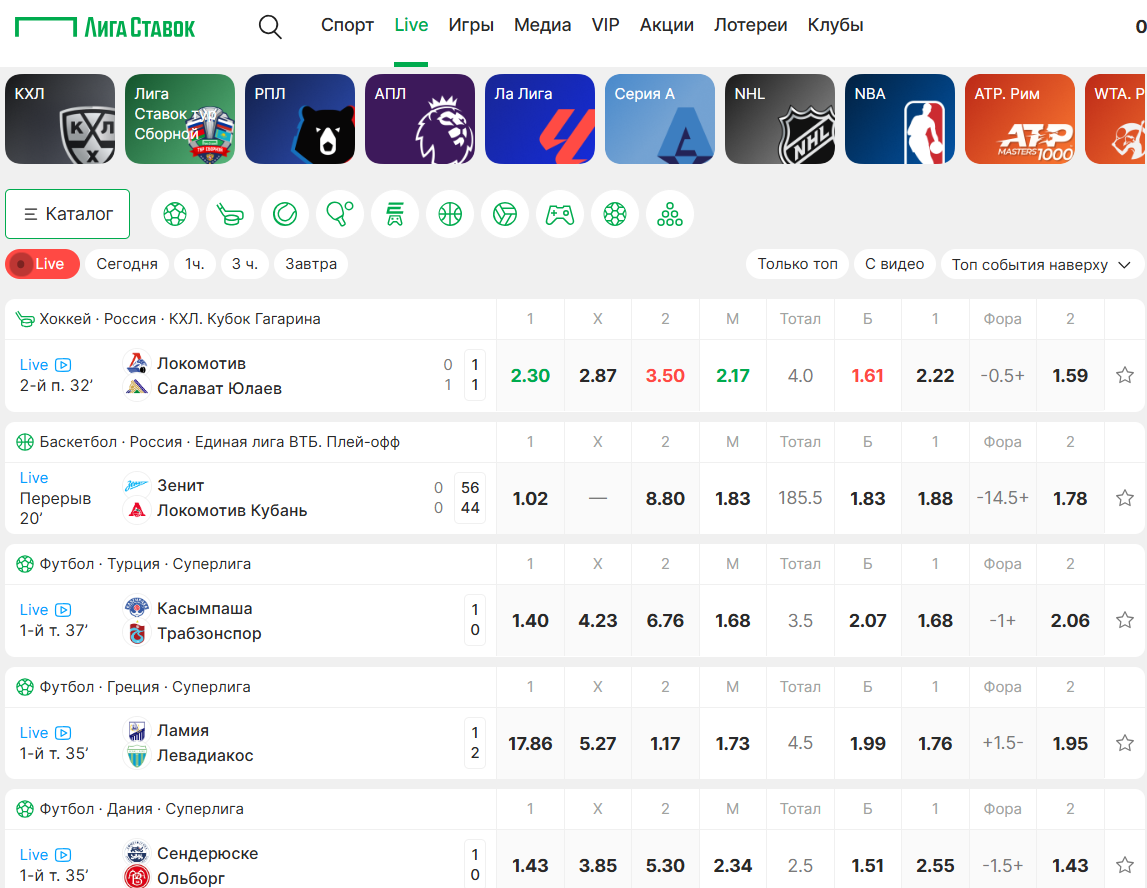Screen dimensions: 1147x888
Task: Play video stream for Локомотив match
Action: (64, 364)
